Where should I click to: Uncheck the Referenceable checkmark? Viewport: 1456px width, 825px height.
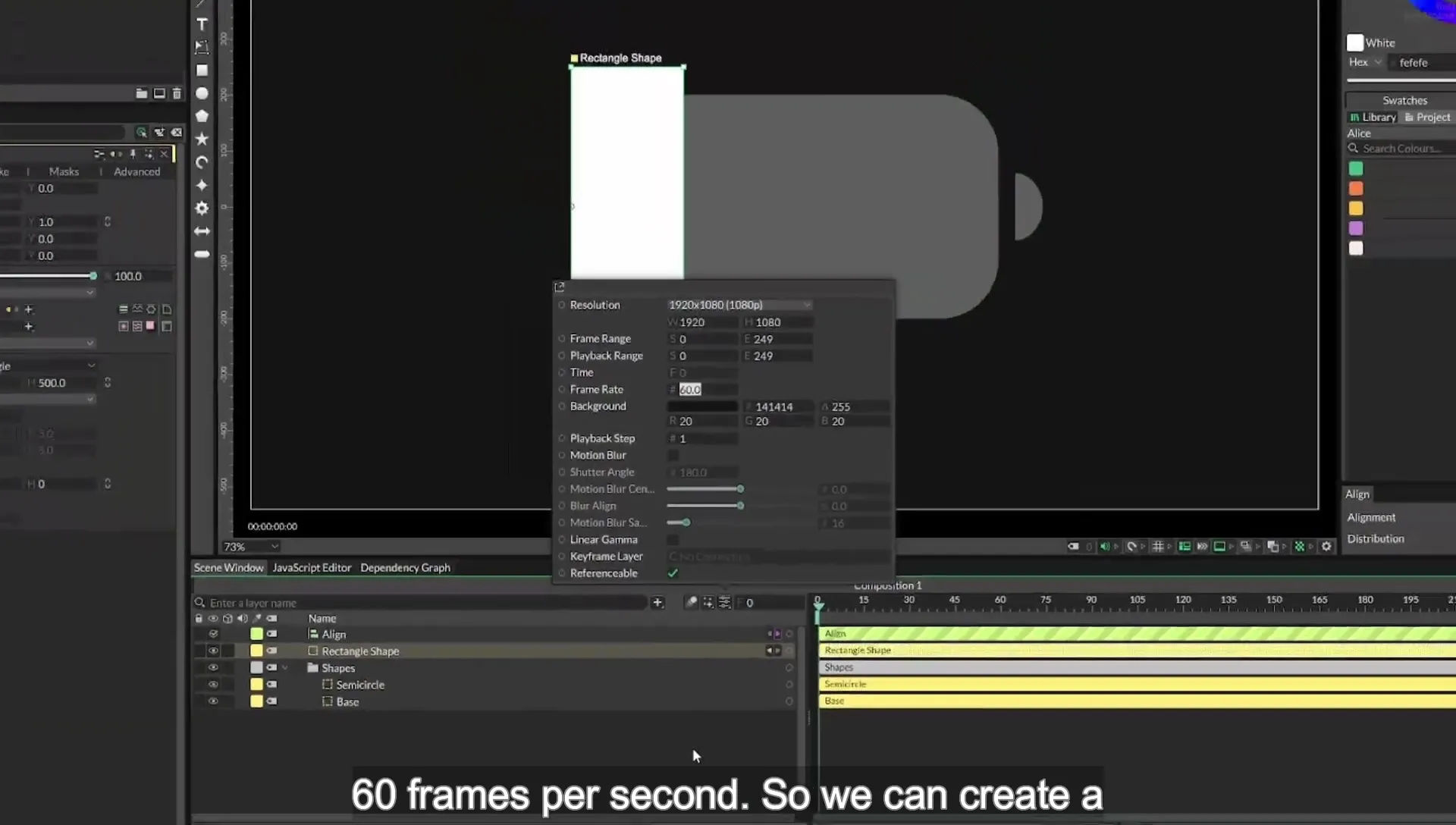673,573
